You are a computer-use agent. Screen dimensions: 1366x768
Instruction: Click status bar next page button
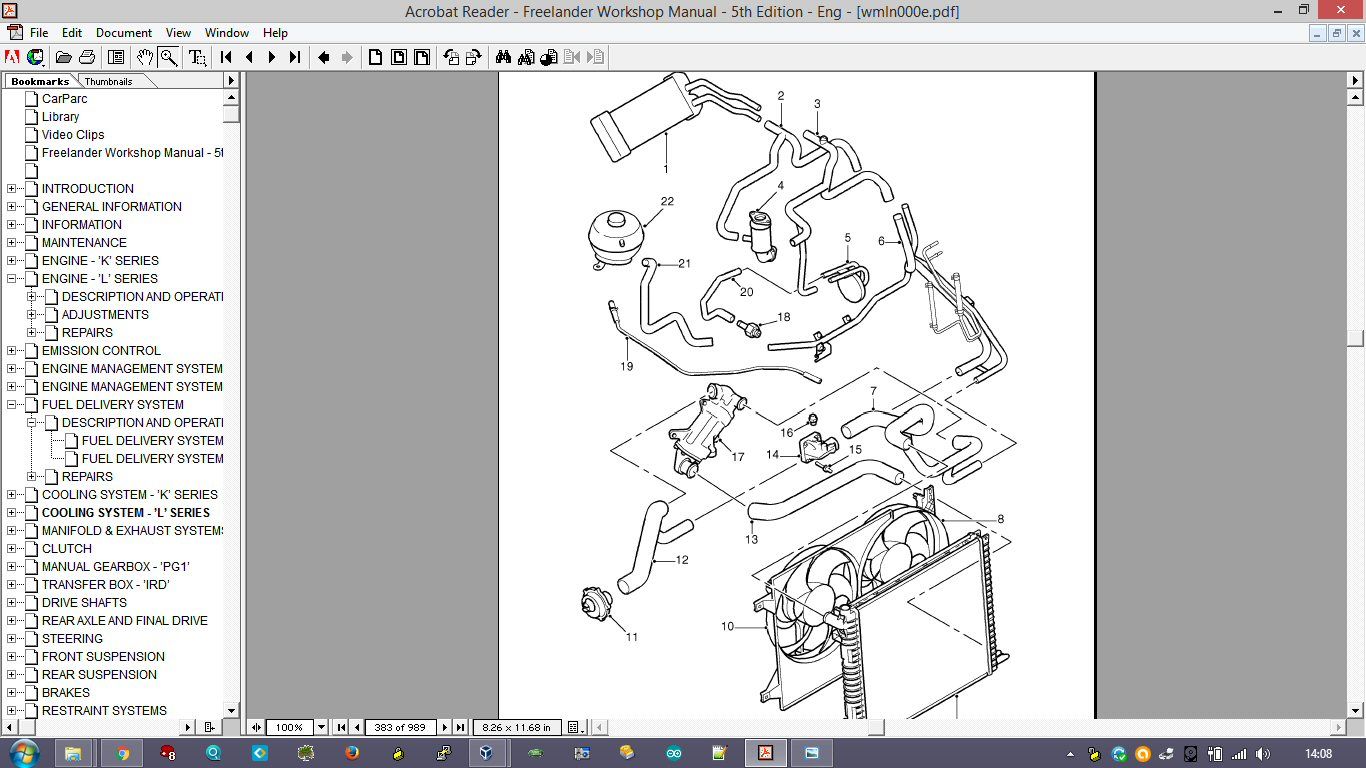pos(445,727)
